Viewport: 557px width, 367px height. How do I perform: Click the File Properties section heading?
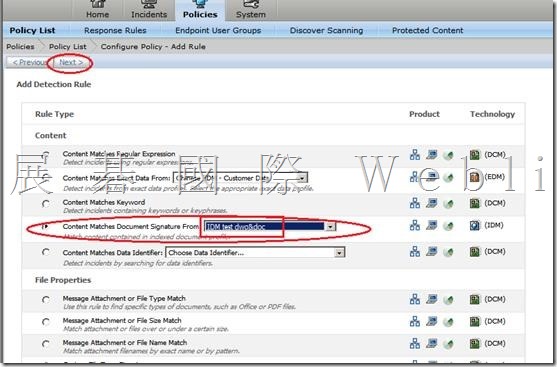click(63, 280)
